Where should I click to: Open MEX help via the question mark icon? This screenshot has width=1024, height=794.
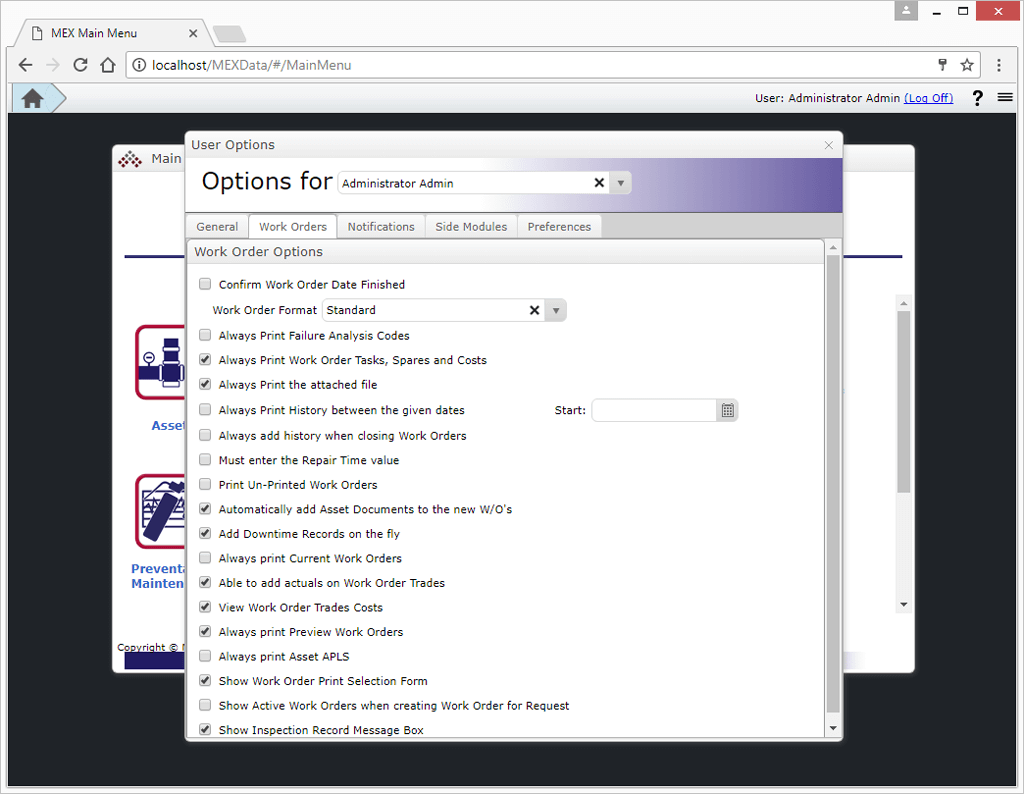click(x=977, y=98)
